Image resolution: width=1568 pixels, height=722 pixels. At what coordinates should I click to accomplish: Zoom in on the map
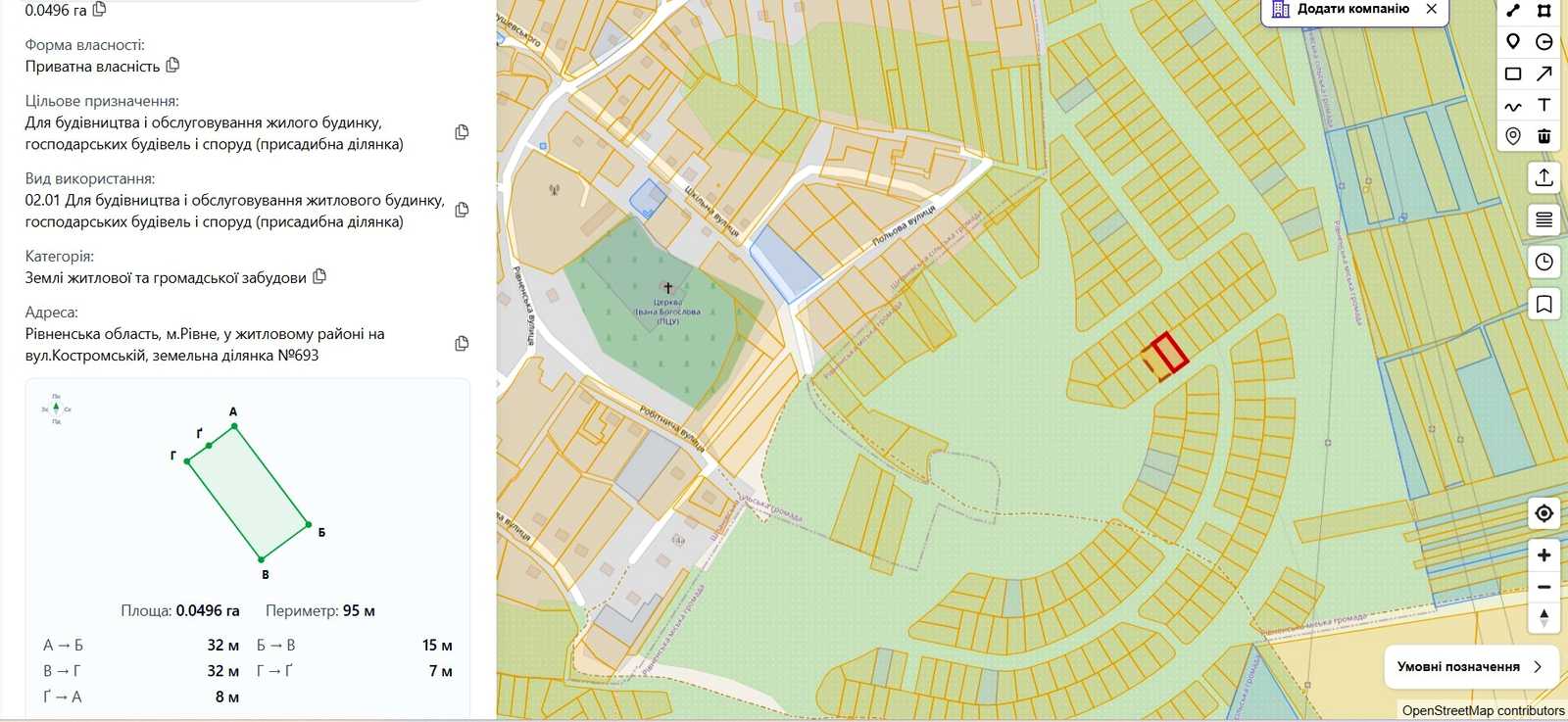(1544, 555)
